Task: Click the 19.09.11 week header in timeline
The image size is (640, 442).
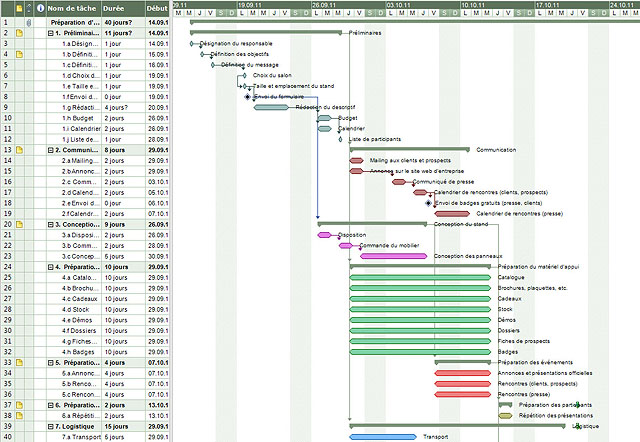Action: coord(274,5)
